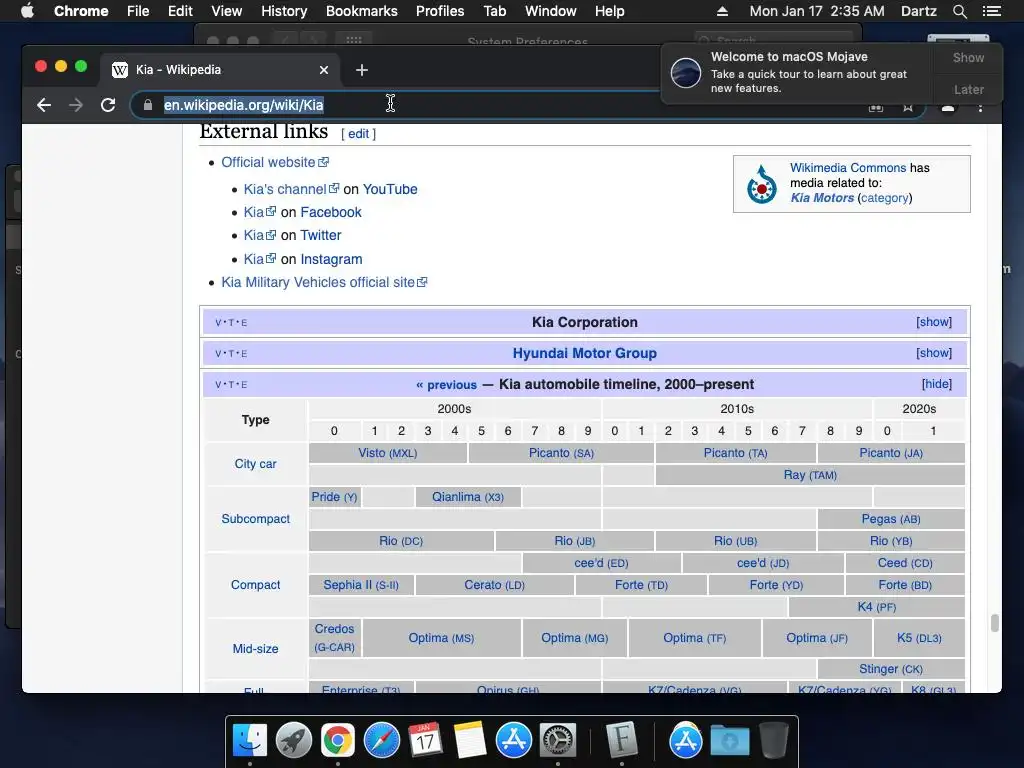Launch Safari from the Dock
Image resolution: width=1024 pixels, height=768 pixels.
point(381,741)
